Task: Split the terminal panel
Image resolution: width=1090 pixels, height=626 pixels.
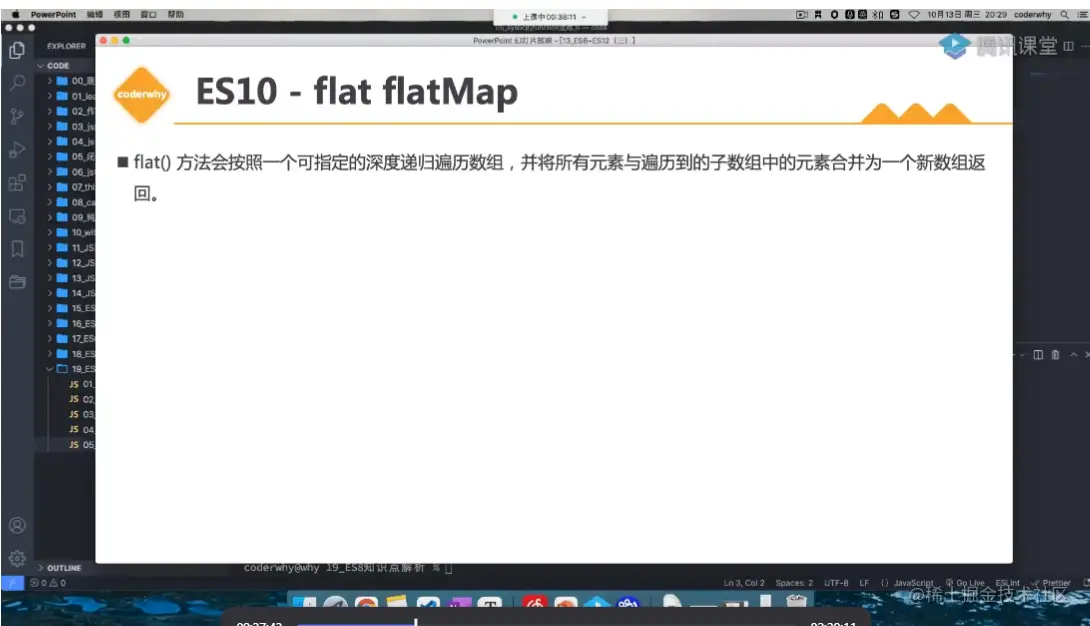Action: pyautogui.click(x=1038, y=354)
